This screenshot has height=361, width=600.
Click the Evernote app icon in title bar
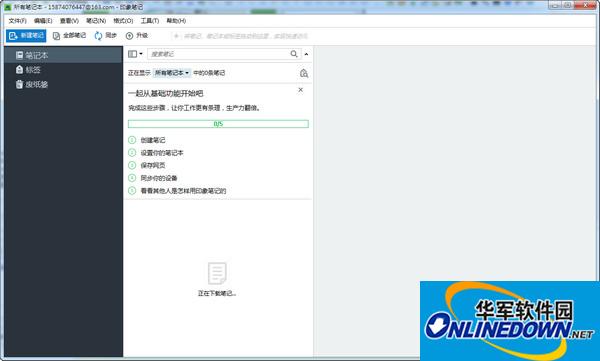point(8,8)
